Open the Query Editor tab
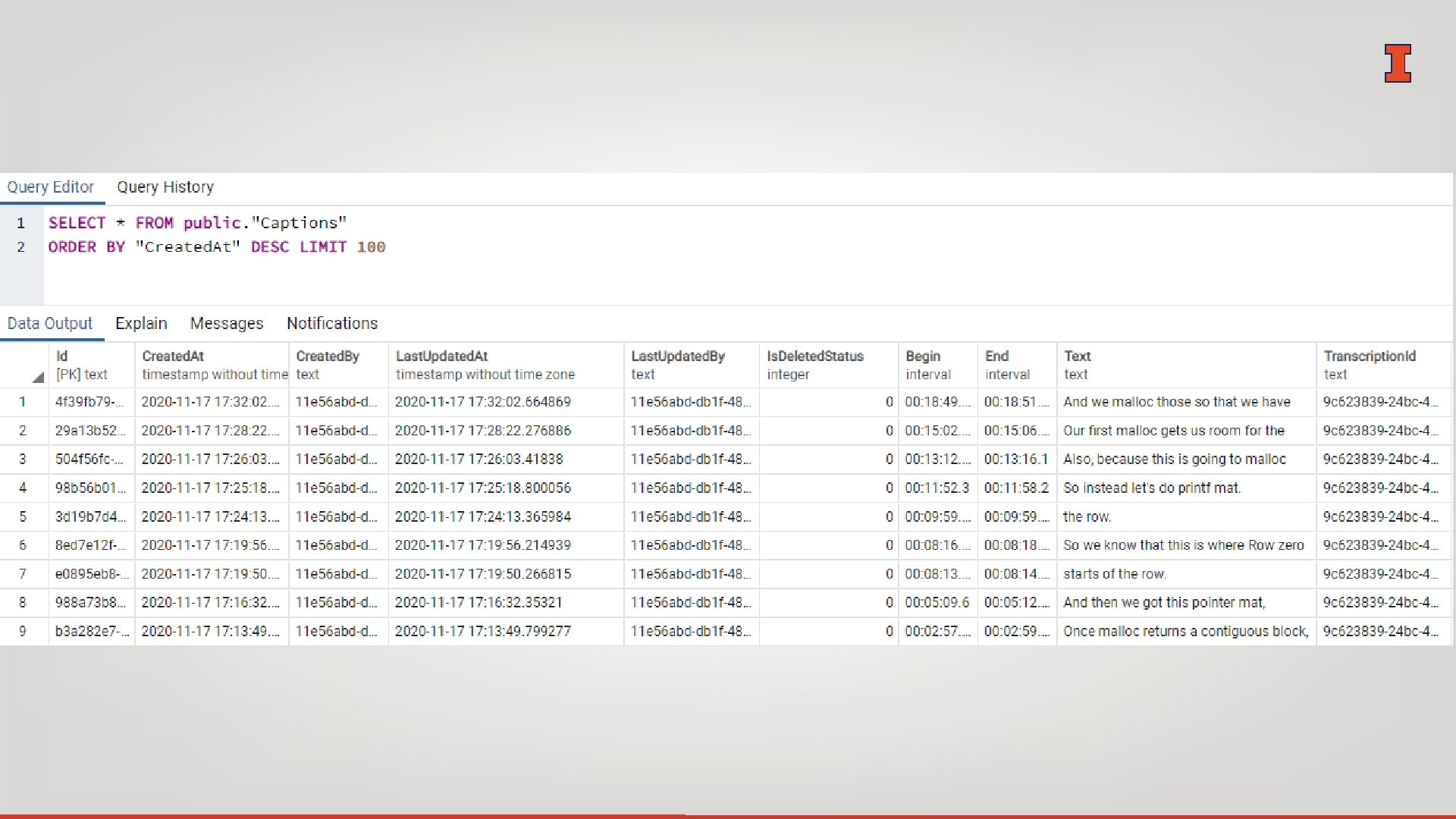The height and width of the screenshot is (819, 1456). 50,187
